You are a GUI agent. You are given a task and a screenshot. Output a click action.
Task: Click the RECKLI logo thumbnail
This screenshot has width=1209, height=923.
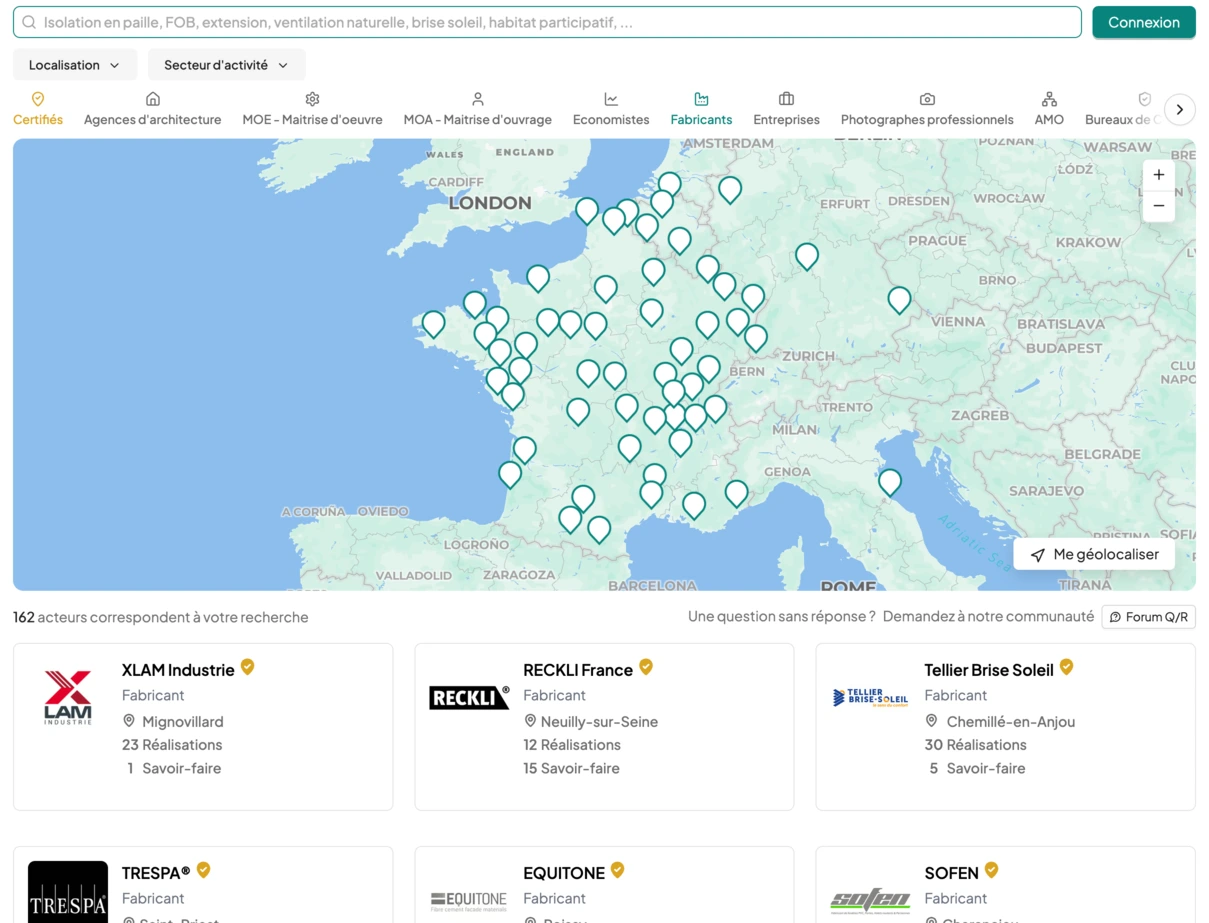[x=469, y=697]
